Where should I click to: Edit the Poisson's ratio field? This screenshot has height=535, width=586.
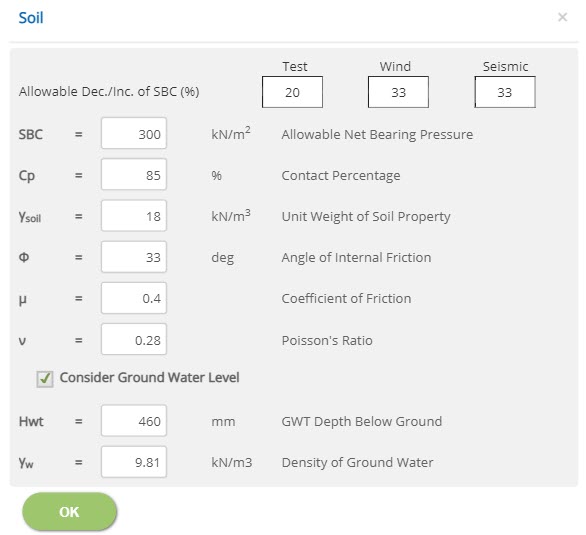[x=134, y=339]
